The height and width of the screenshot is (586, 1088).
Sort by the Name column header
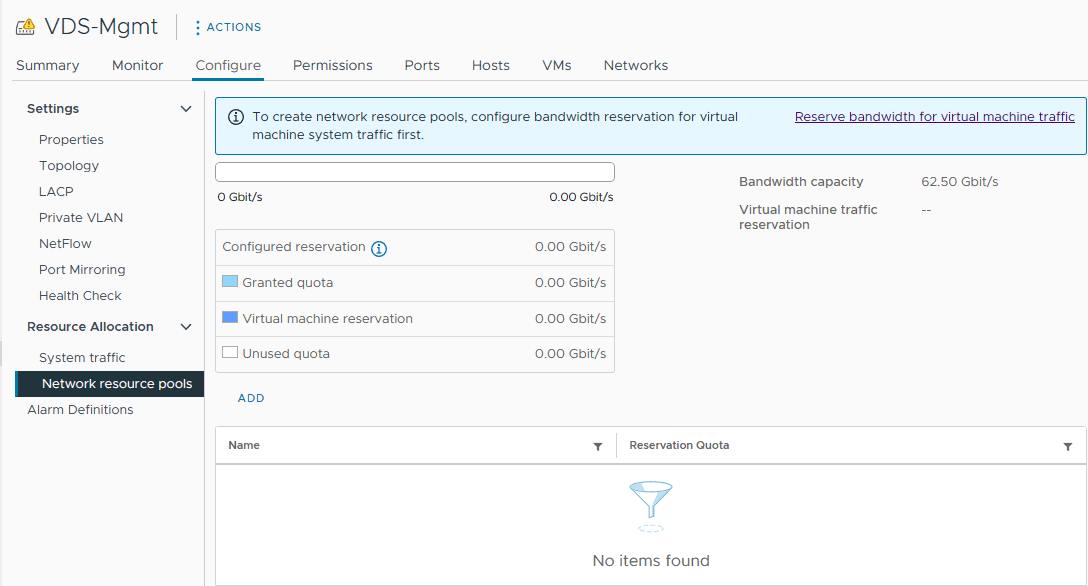point(244,445)
